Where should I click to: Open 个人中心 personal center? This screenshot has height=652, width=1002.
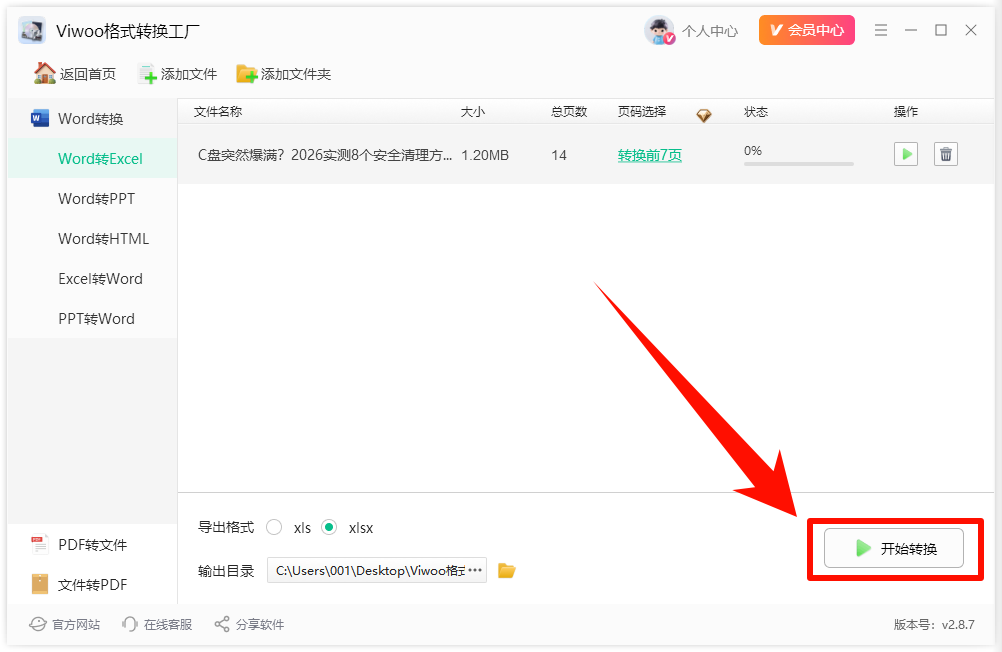[710, 31]
